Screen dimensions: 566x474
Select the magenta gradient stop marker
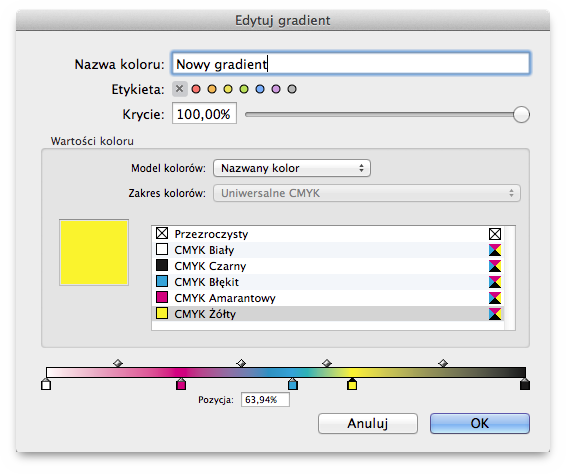[181, 384]
